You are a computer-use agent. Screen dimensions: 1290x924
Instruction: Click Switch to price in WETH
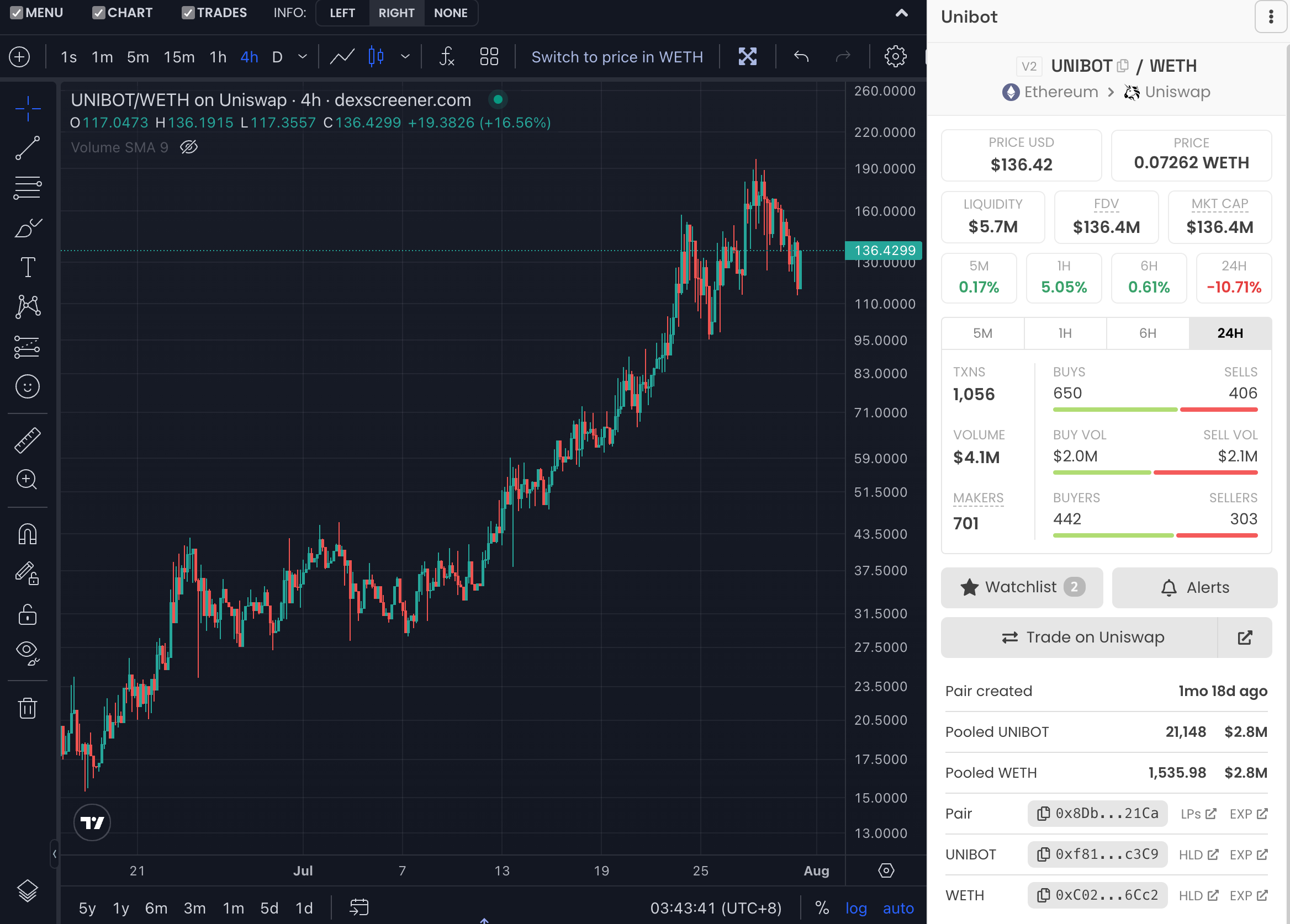[x=617, y=57]
